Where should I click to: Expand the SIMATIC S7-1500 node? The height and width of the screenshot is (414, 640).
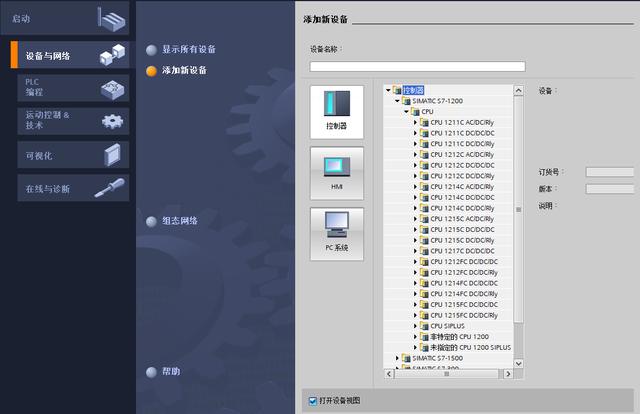click(397, 358)
